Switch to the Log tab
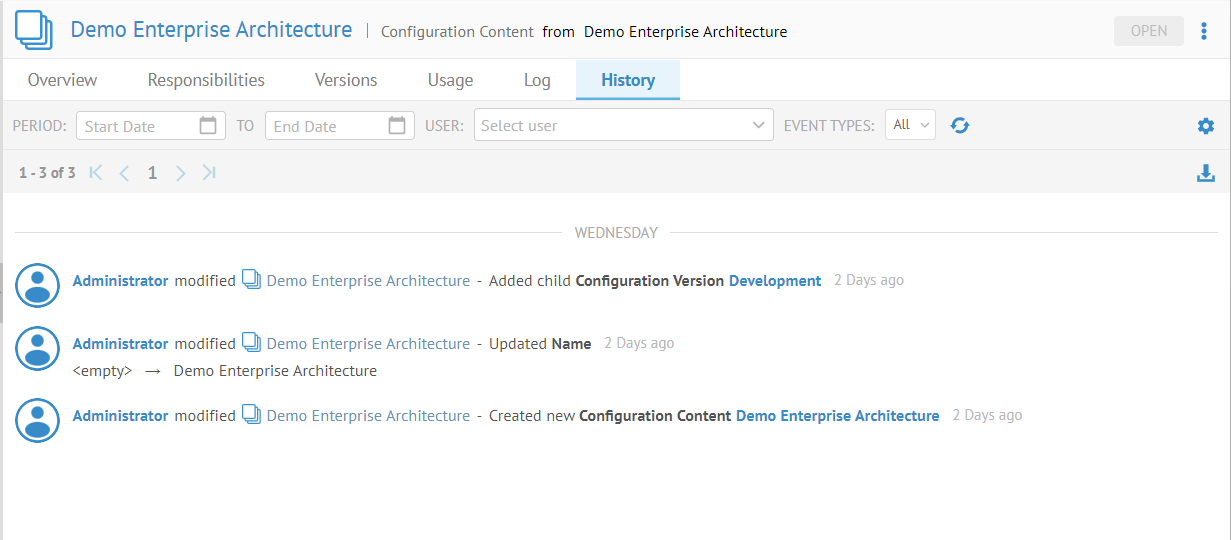Viewport: 1231px width, 540px height. click(x=537, y=80)
